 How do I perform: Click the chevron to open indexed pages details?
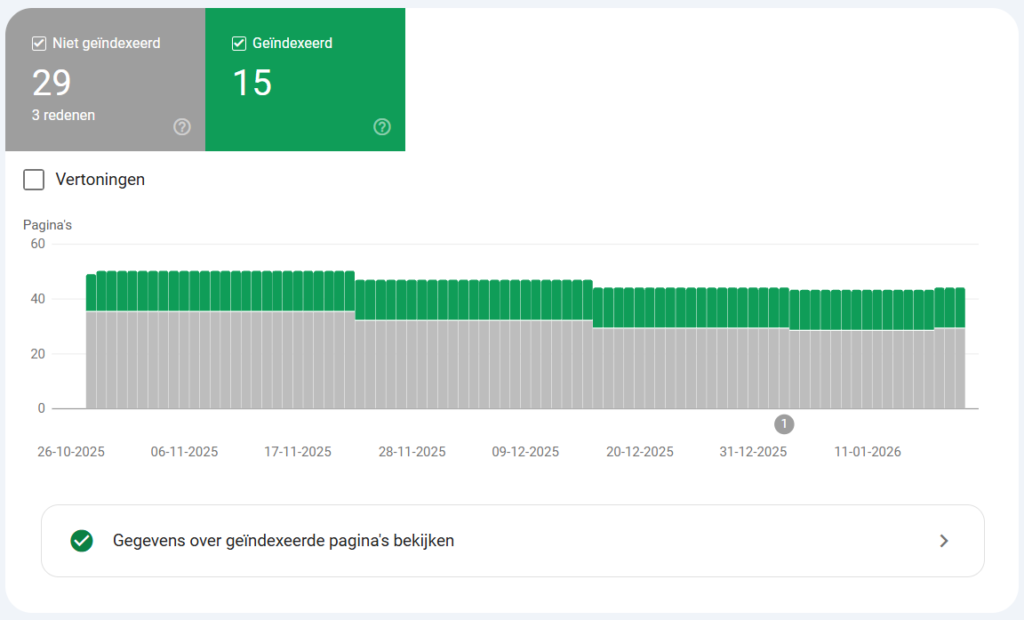943,540
